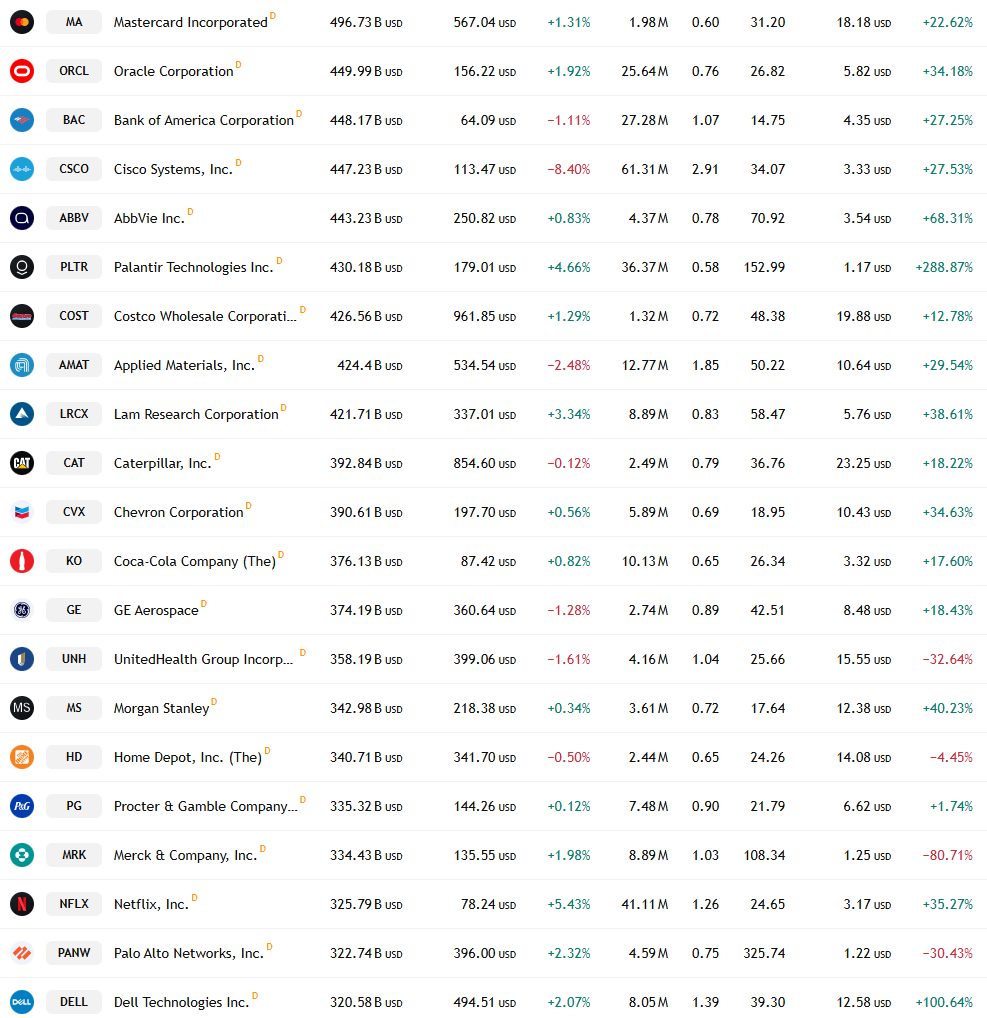987x1018 pixels.
Task: Click Caterpillar's 23.25 USD EPS value
Action: (864, 464)
